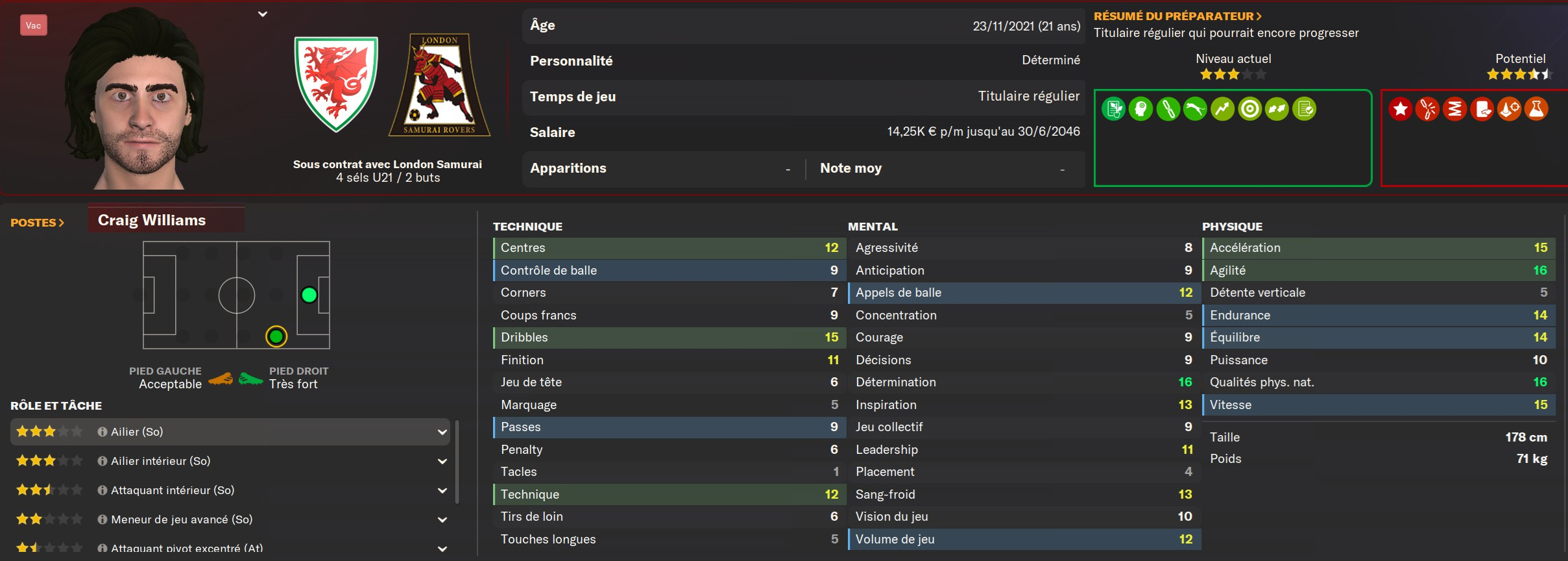Open the dropdown arrow above the player portrait
This screenshot has width=1568, height=561.
(x=263, y=14)
